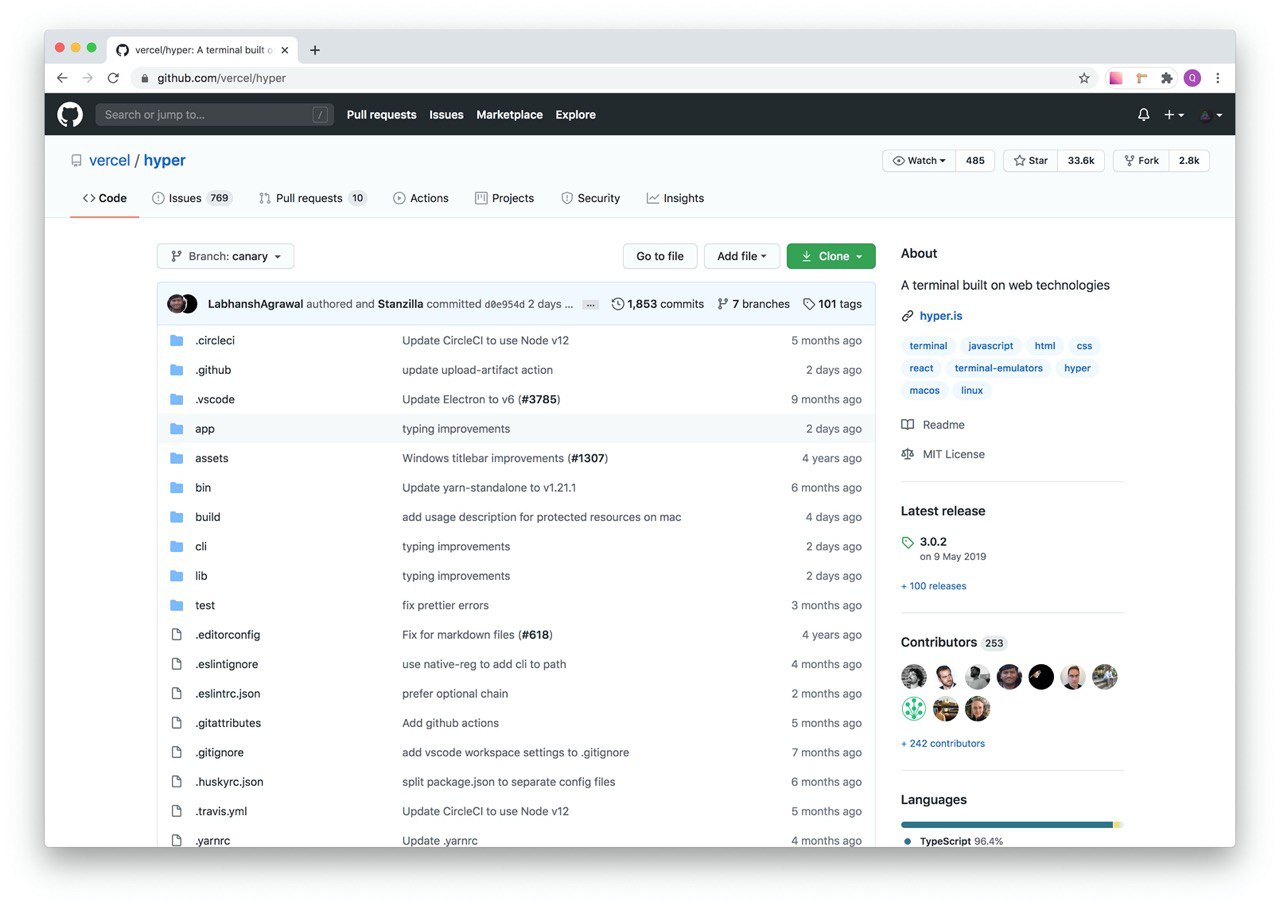Open the user avatar menu dropdown
This screenshot has height=906, width=1280.
click(1211, 115)
